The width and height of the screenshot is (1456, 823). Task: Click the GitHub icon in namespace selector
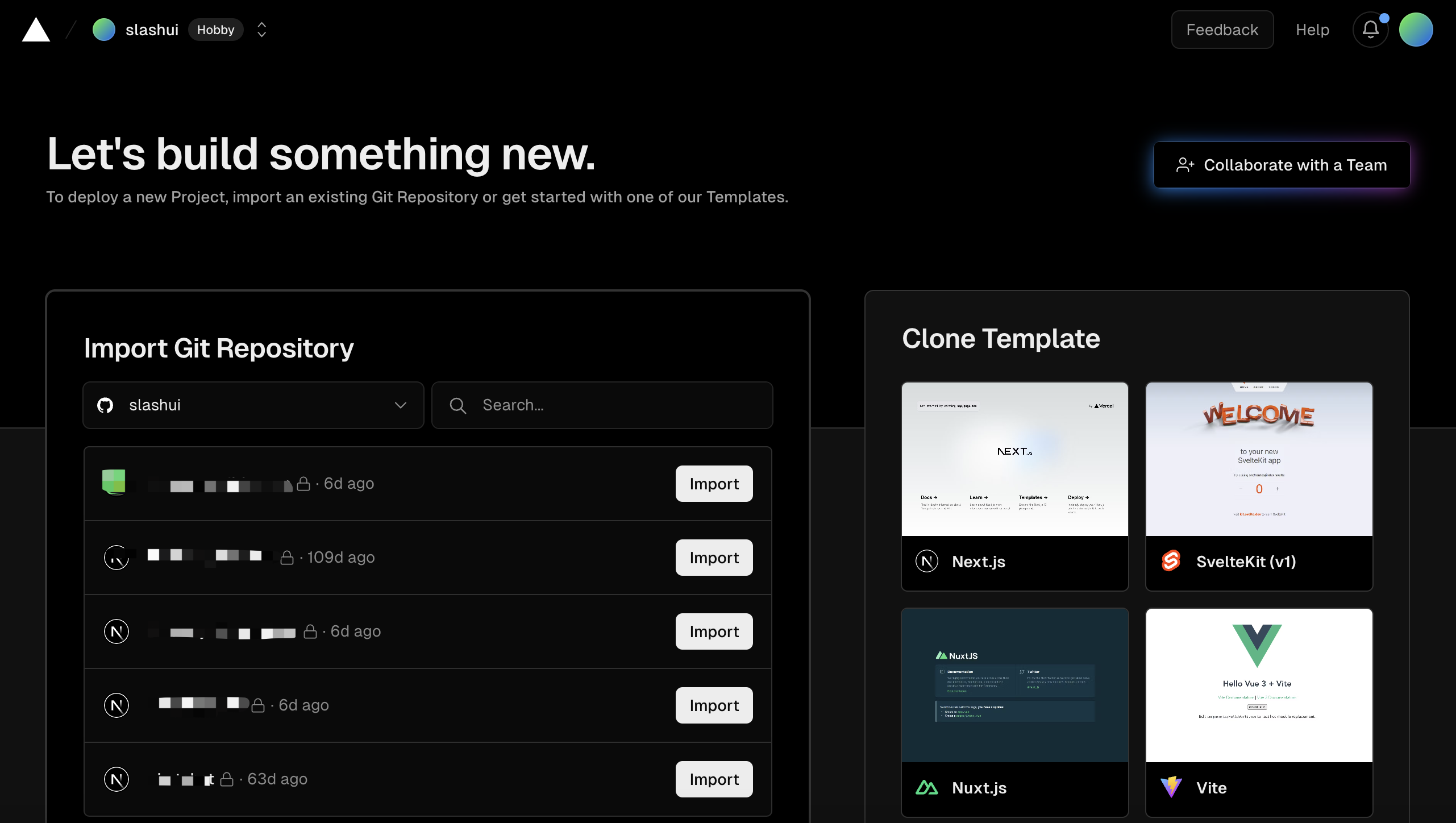(x=105, y=405)
